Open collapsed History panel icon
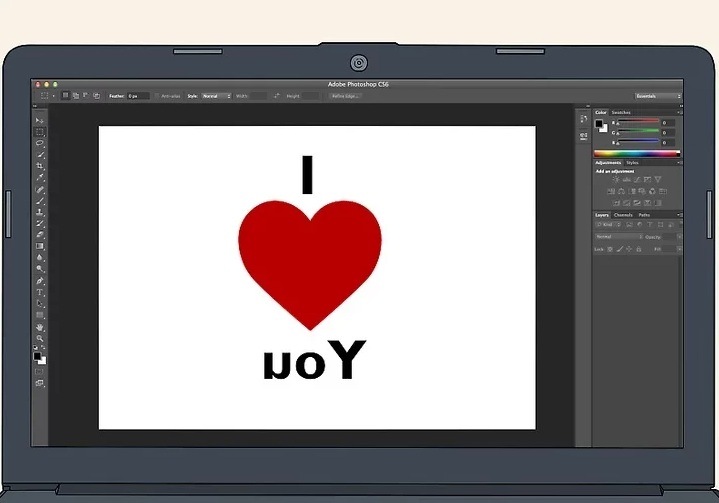Image resolution: width=719 pixels, height=503 pixels. (583, 119)
